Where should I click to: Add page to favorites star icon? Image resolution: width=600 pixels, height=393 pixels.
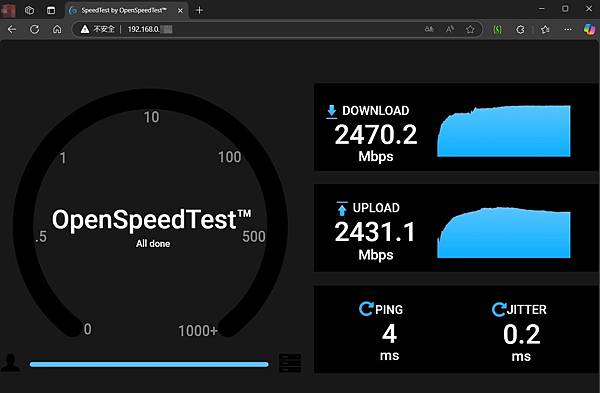click(x=470, y=29)
